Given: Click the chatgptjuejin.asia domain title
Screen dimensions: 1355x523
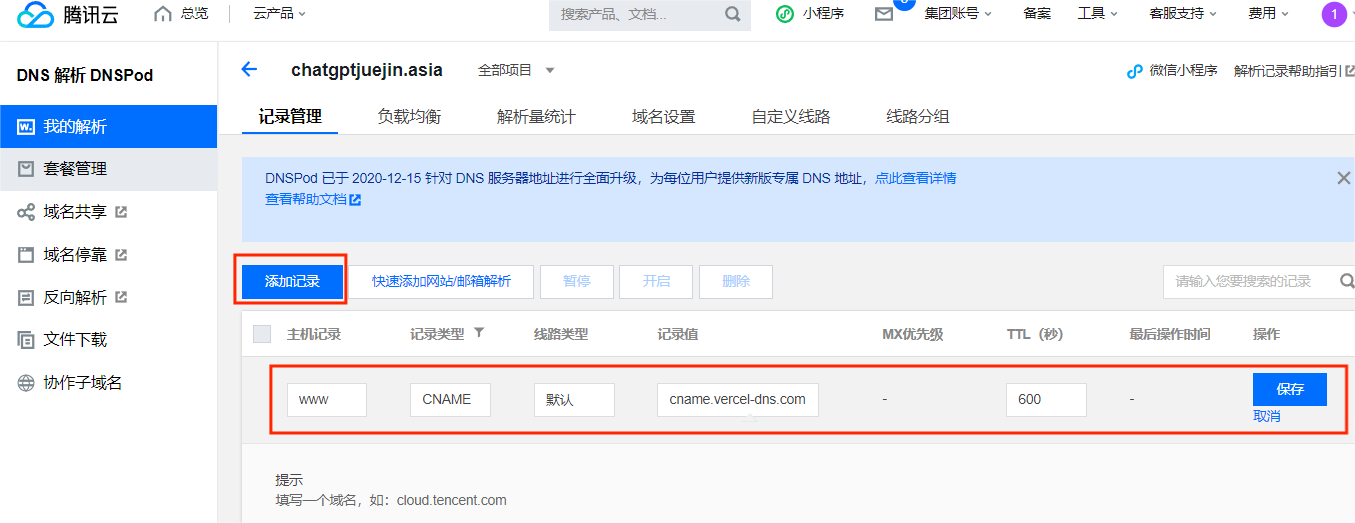Looking at the screenshot, I should [x=367, y=70].
